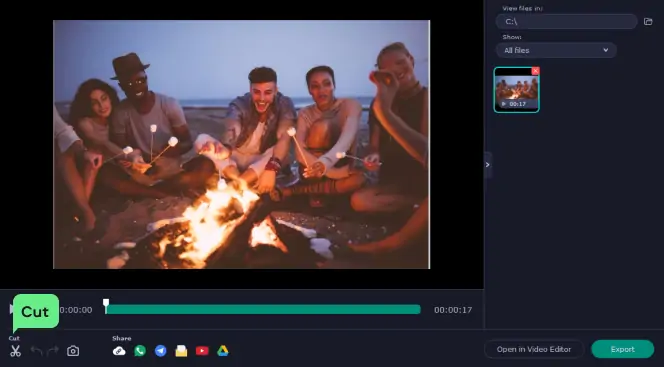Remove the video clip via red X
Screen dimensions: 664x367
point(535,71)
